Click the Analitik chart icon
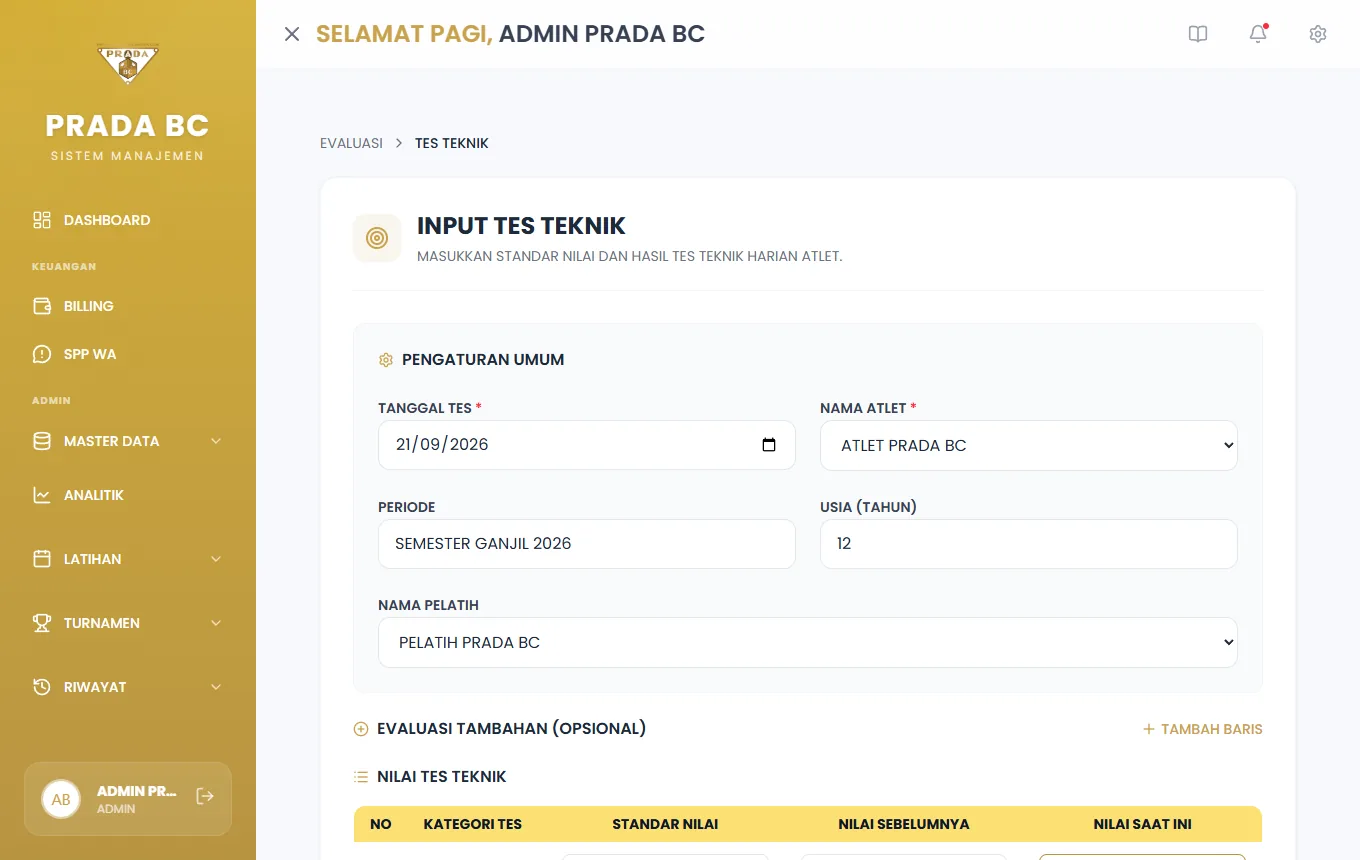 (42, 495)
